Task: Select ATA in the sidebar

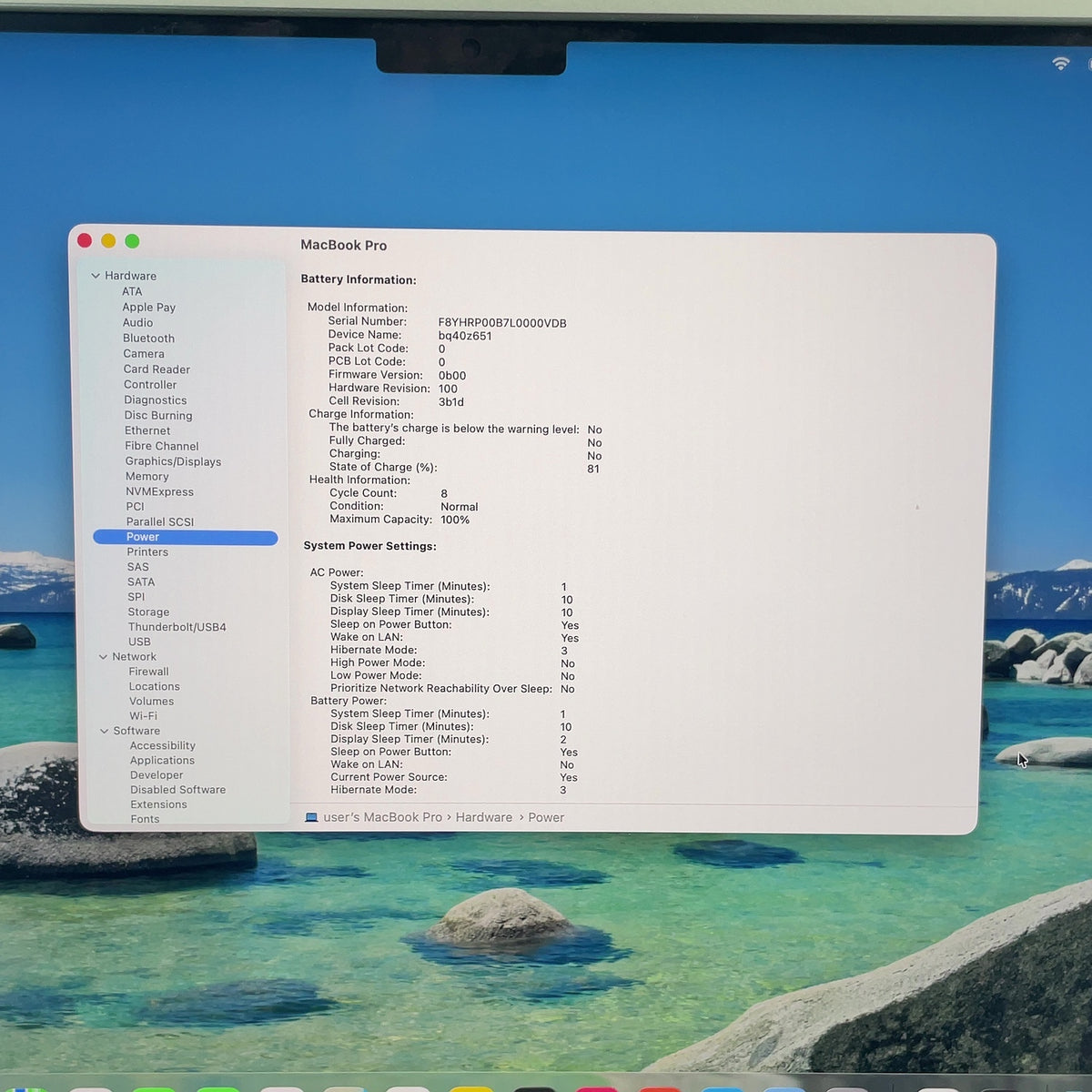Action: pyautogui.click(x=132, y=291)
